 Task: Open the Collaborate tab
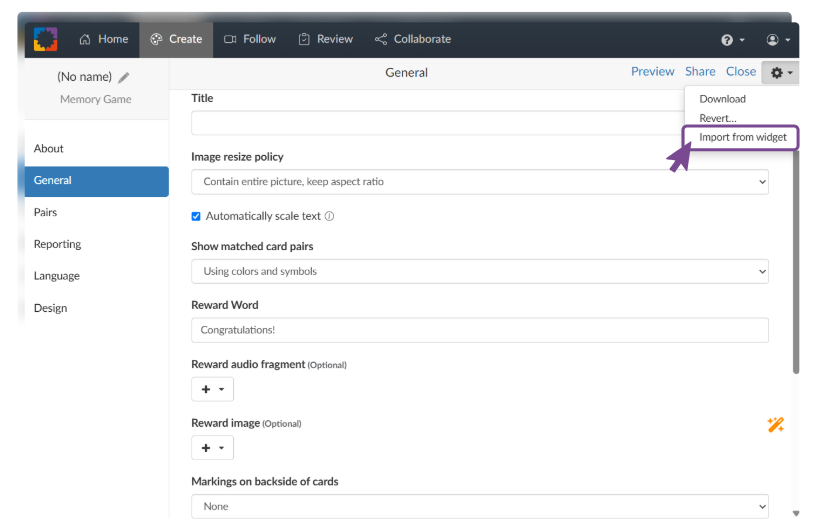coord(413,39)
